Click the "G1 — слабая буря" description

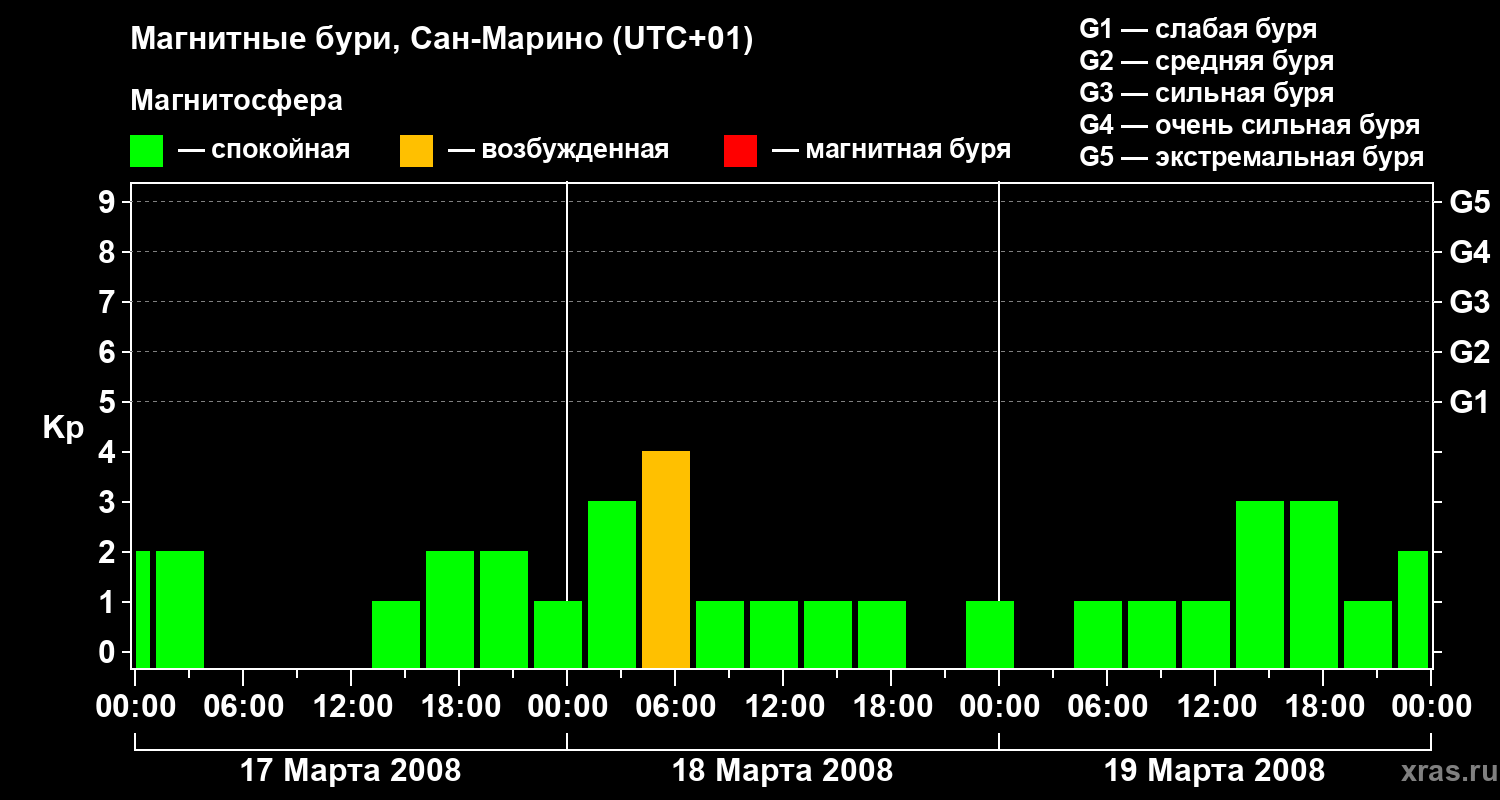coord(1198,29)
